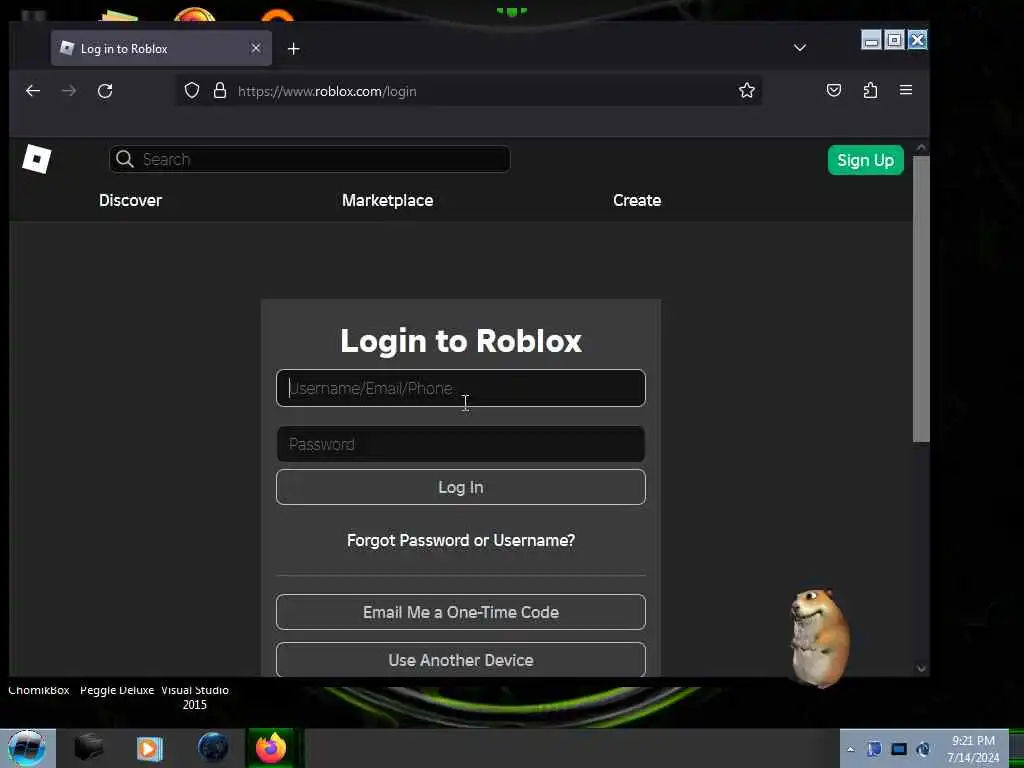Open the tracking protection shield icon
Screen dimensions: 1024x768
191,91
